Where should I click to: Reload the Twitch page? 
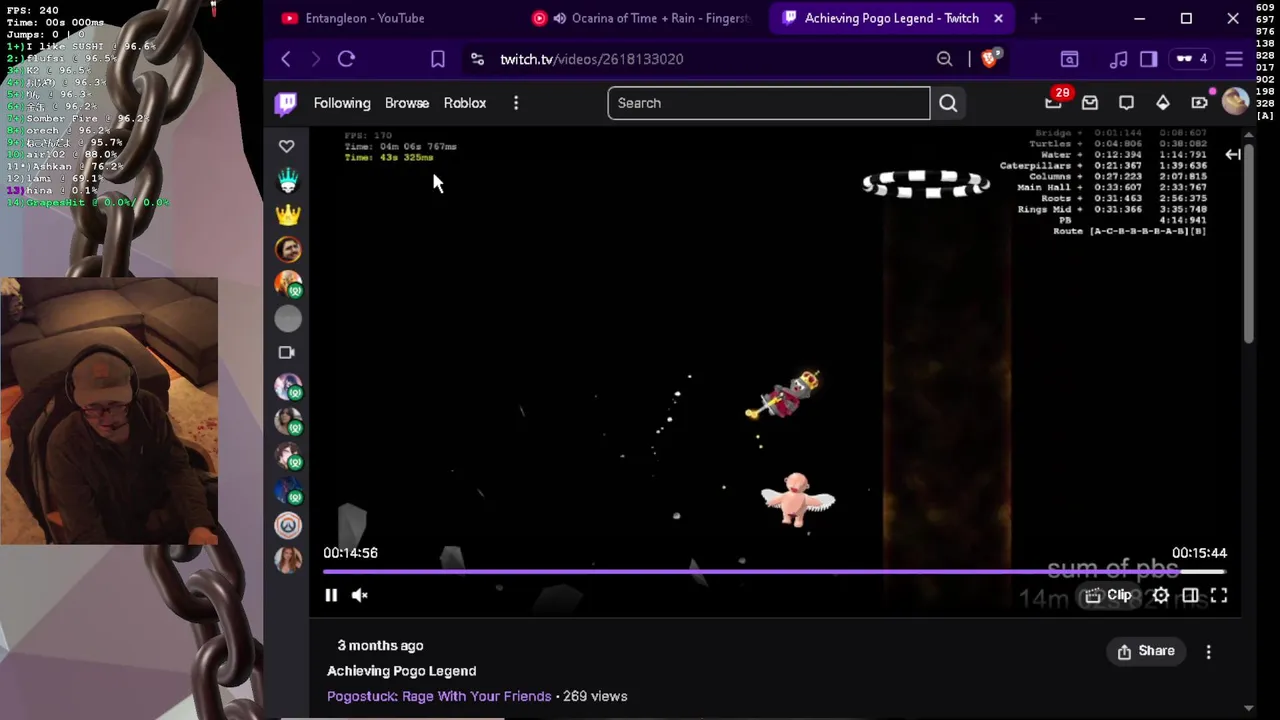coord(346,59)
